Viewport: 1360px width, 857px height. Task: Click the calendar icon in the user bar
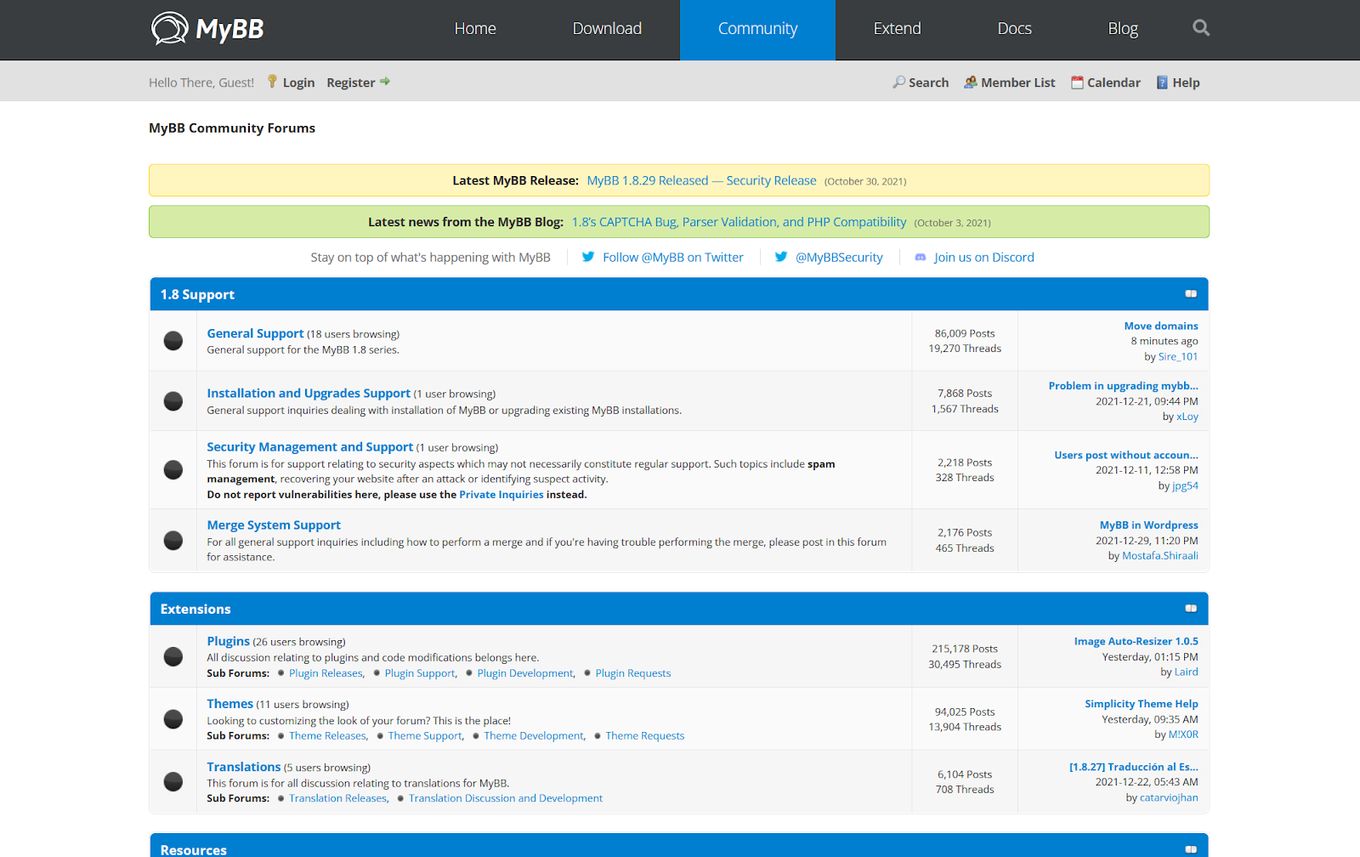pos(1077,82)
